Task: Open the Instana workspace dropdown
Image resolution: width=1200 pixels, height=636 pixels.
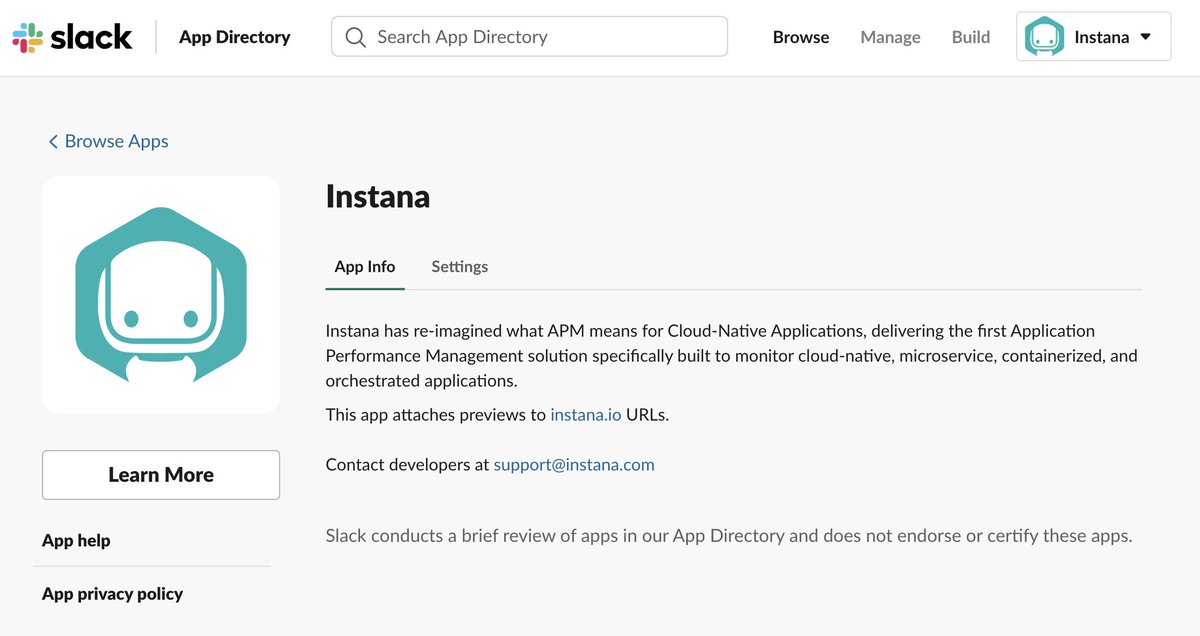Action: pyautogui.click(x=1093, y=36)
